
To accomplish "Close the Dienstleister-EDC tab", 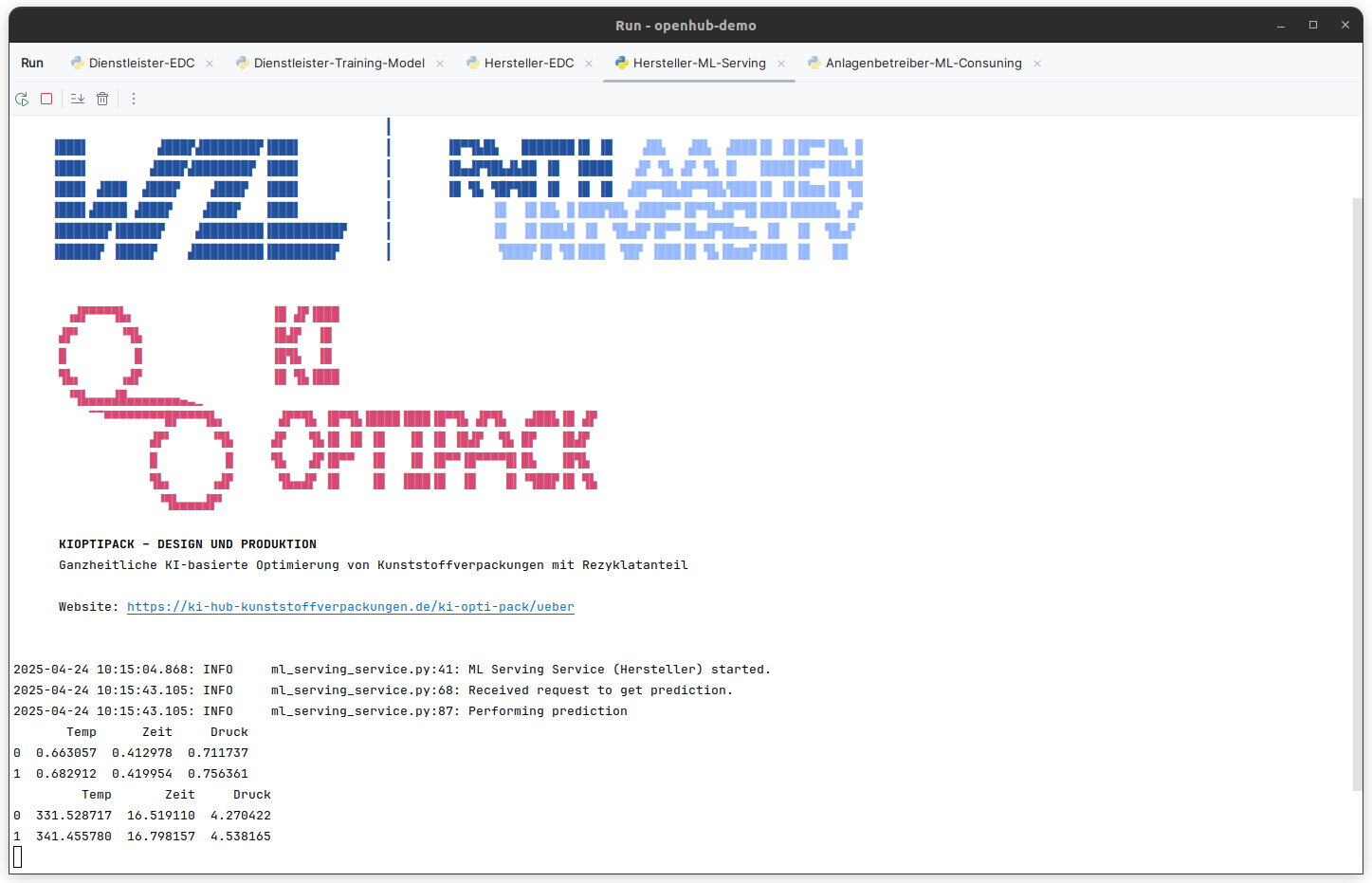I will [x=210, y=64].
